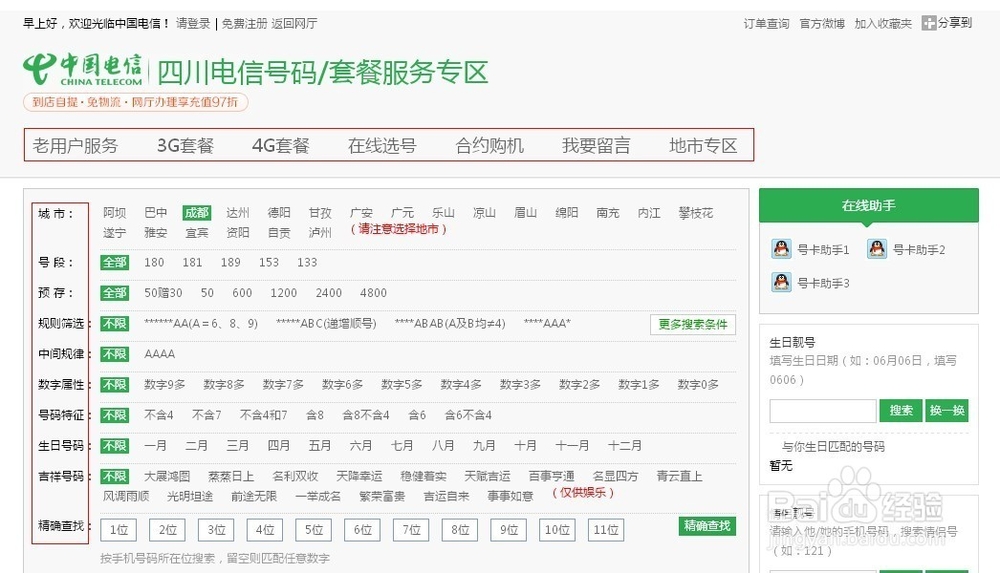The width and height of the screenshot is (1000, 573).
Task: Choose lucky number 大展鸿图
Action: click(x=167, y=476)
